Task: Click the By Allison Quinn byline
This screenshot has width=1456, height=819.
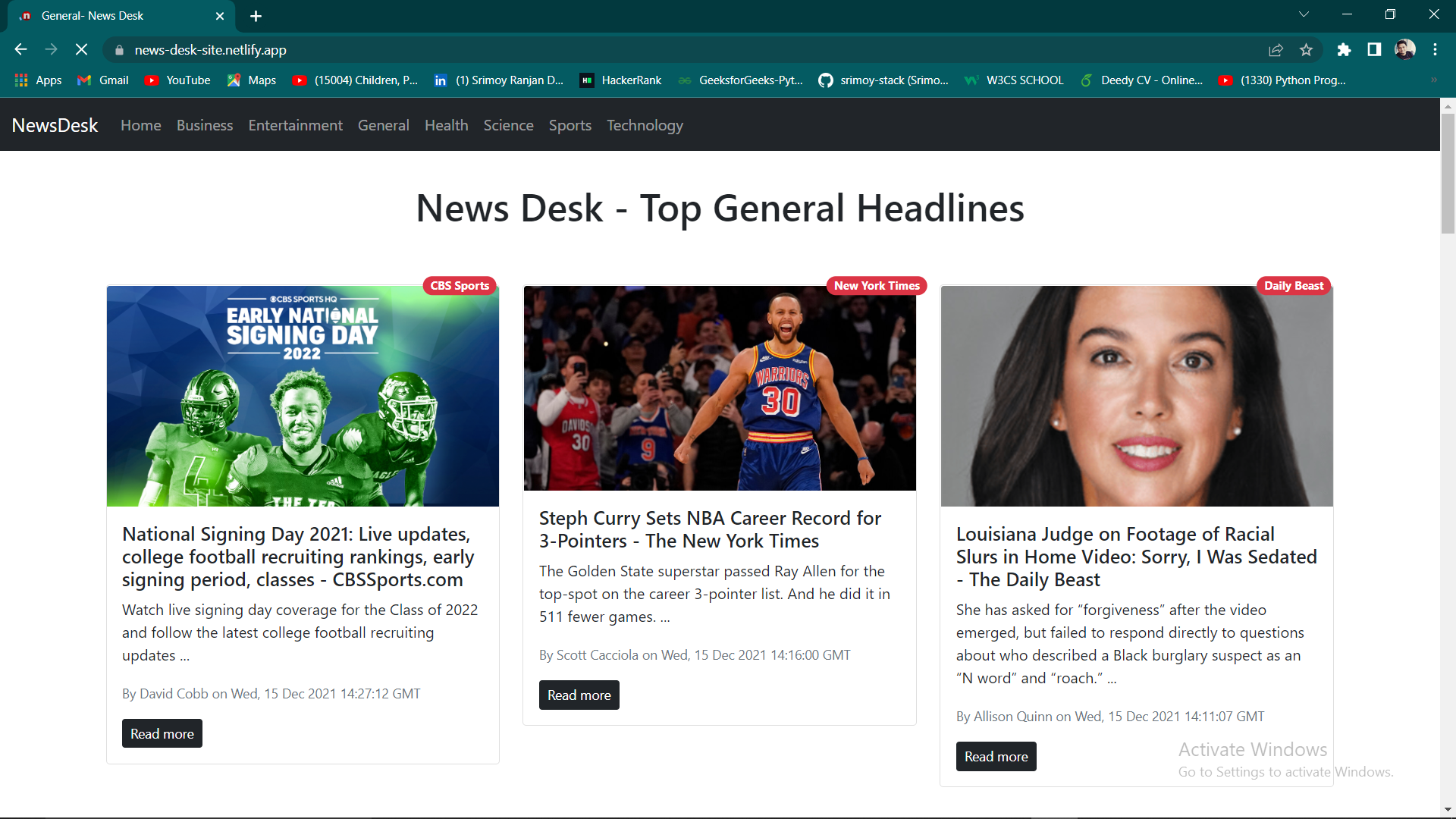Action: (x=1110, y=717)
